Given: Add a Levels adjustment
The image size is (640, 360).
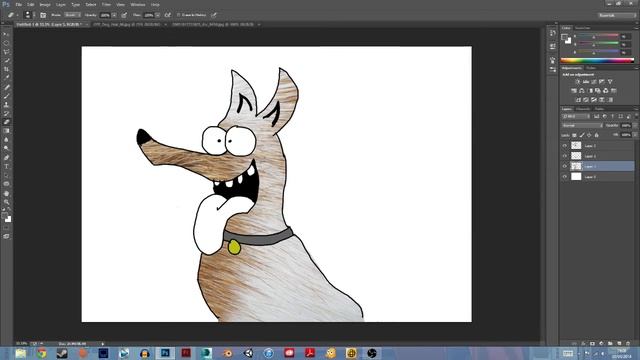Looking at the screenshot, I should pos(586,82).
